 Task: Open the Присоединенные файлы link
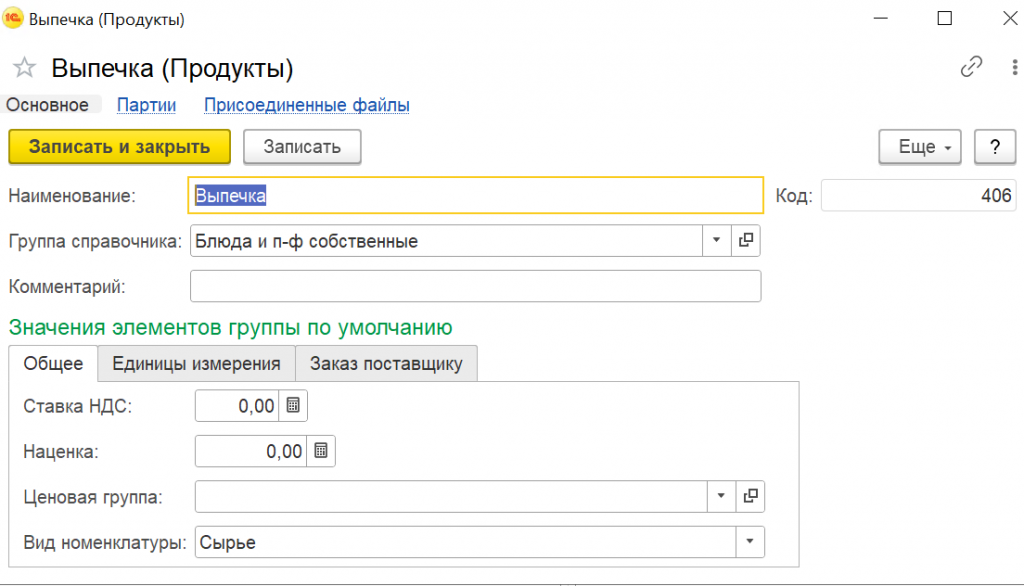(307, 105)
